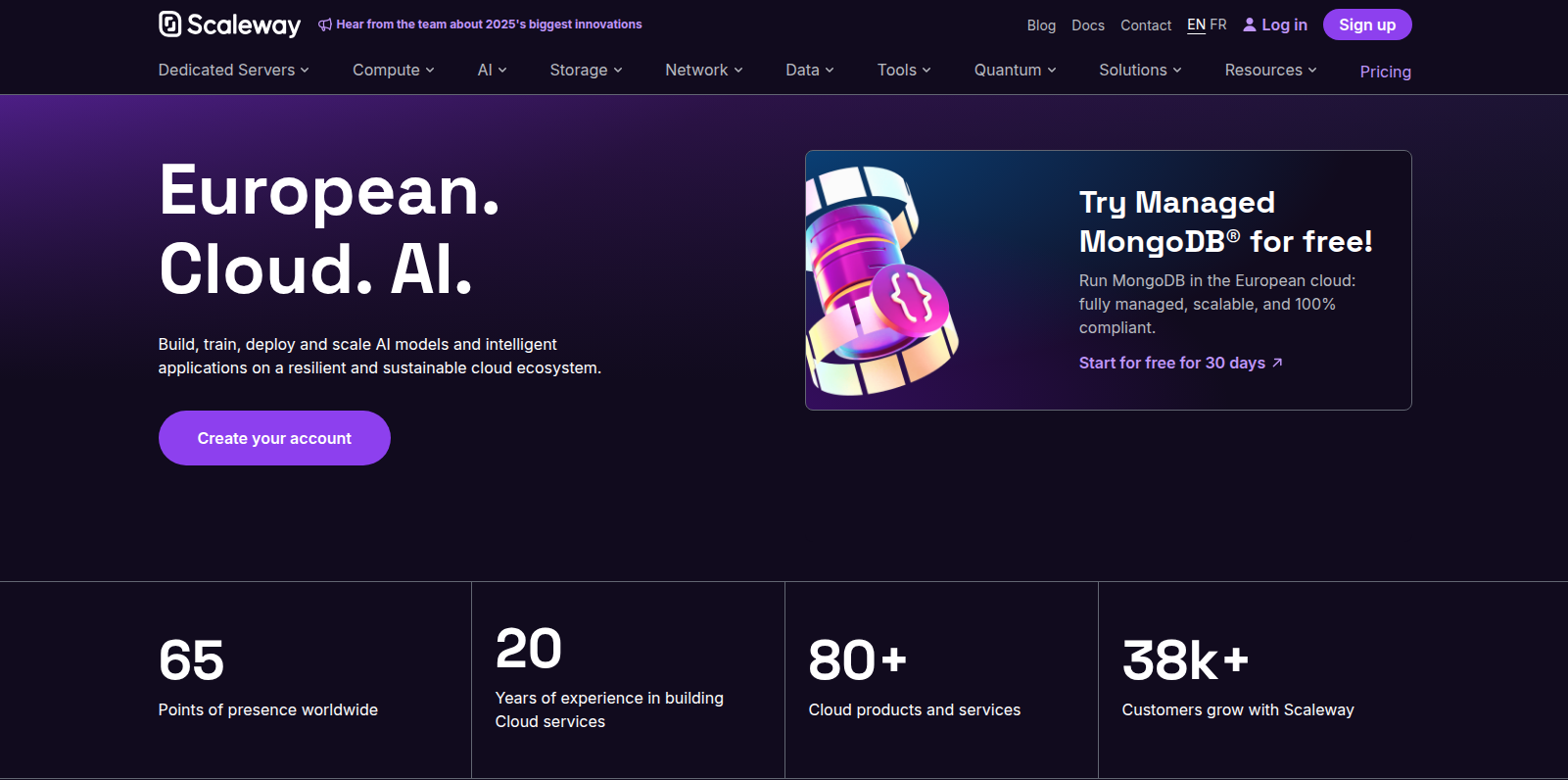Open the 2025 biggest innovations announcement

point(489,24)
